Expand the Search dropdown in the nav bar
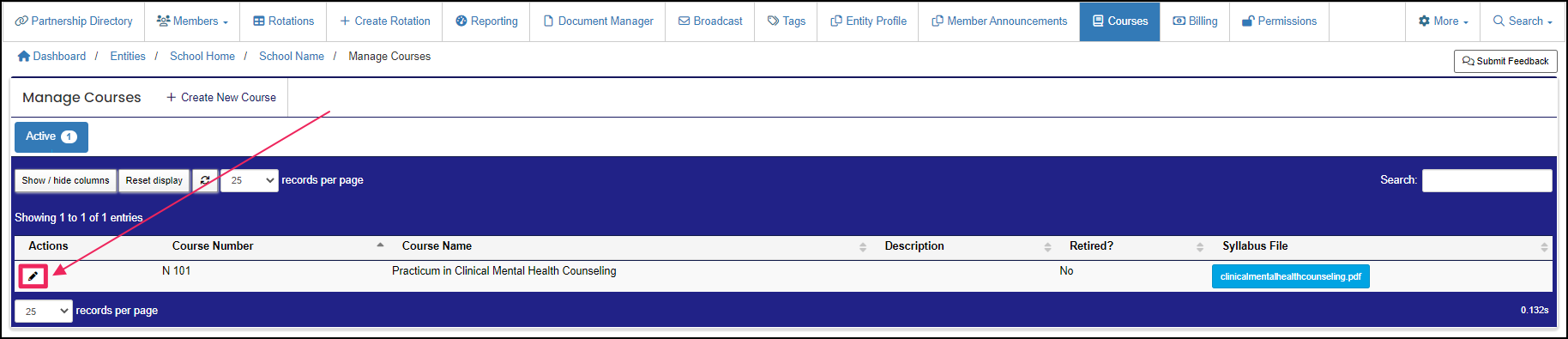The height and width of the screenshot is (339, 1568). coord(1523,21)
